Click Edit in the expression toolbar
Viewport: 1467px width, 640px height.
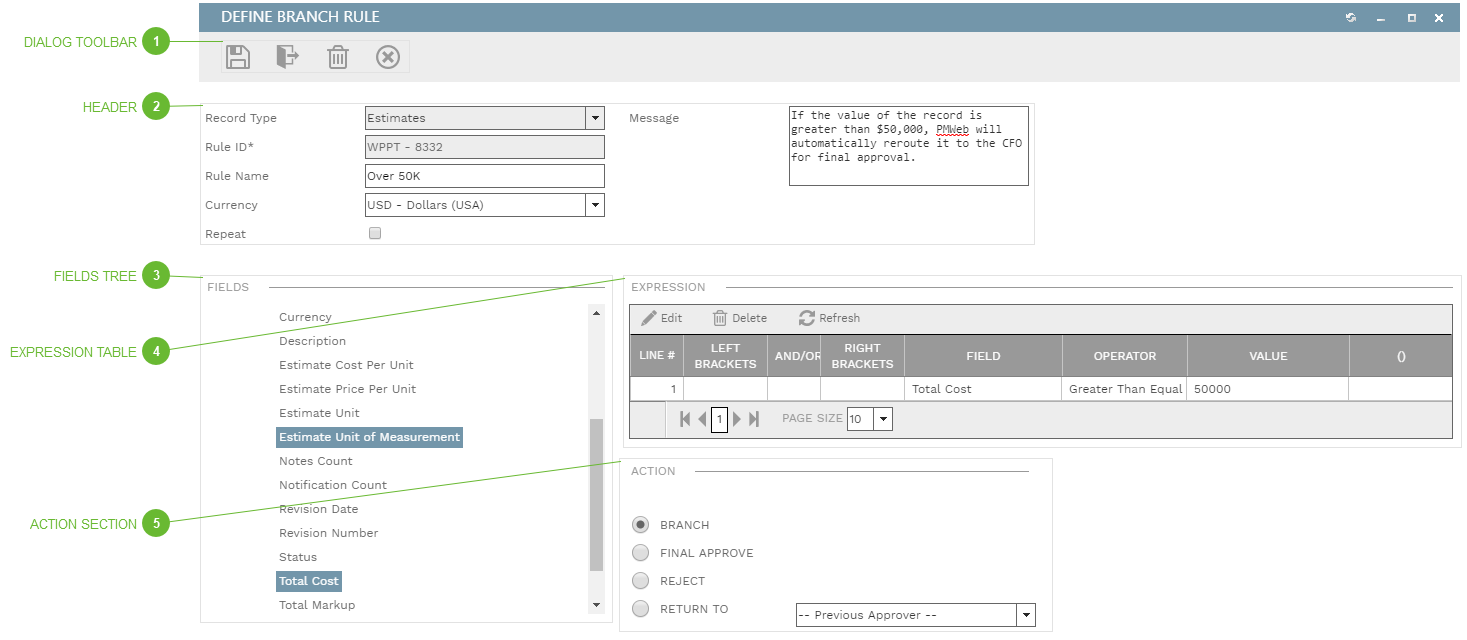[x=661, y=318]
